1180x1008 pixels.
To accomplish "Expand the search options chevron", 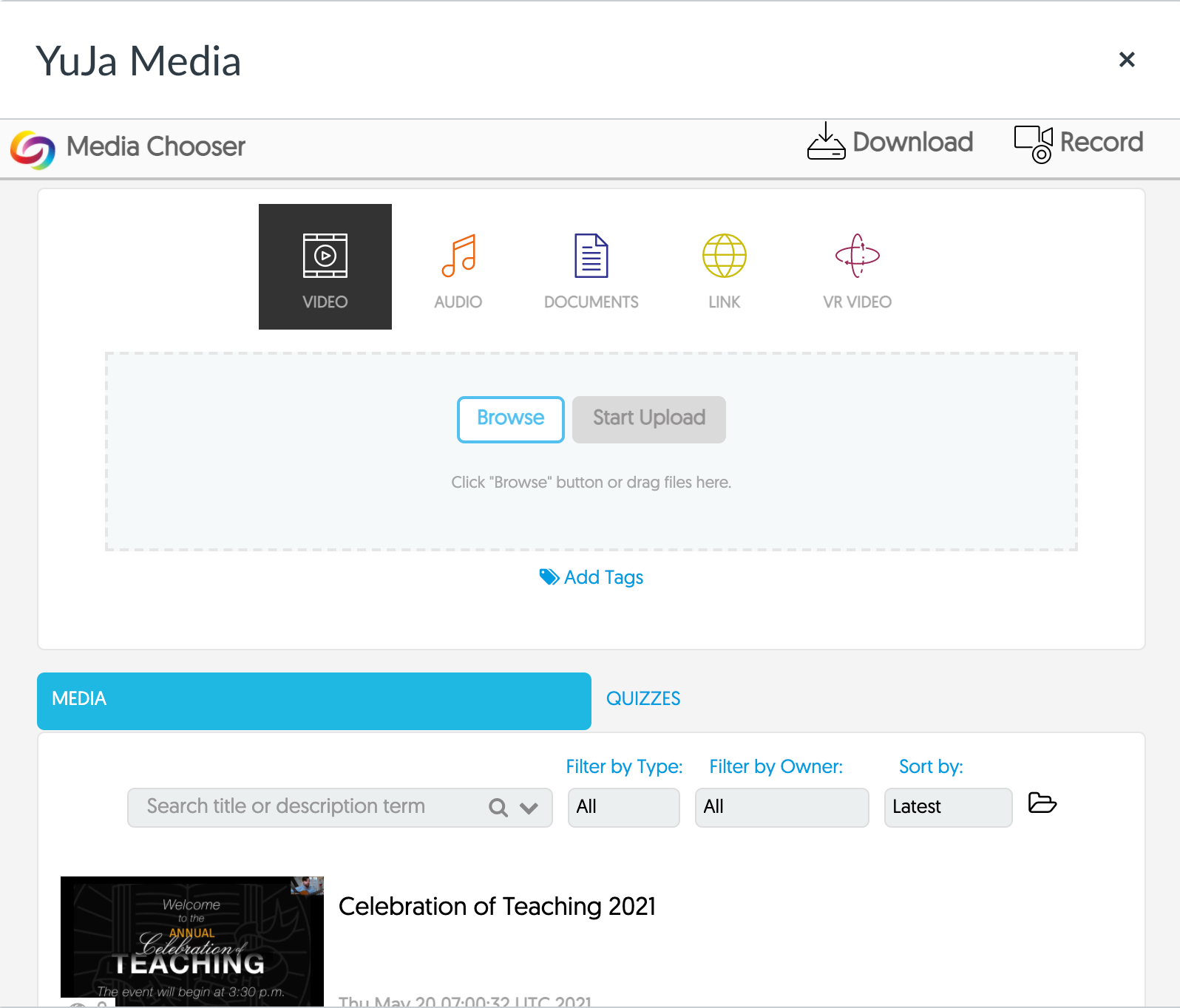I will pos(529,808).
